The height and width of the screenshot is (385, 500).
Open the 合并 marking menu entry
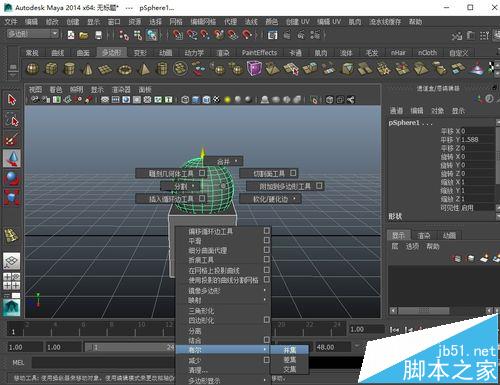223,161
